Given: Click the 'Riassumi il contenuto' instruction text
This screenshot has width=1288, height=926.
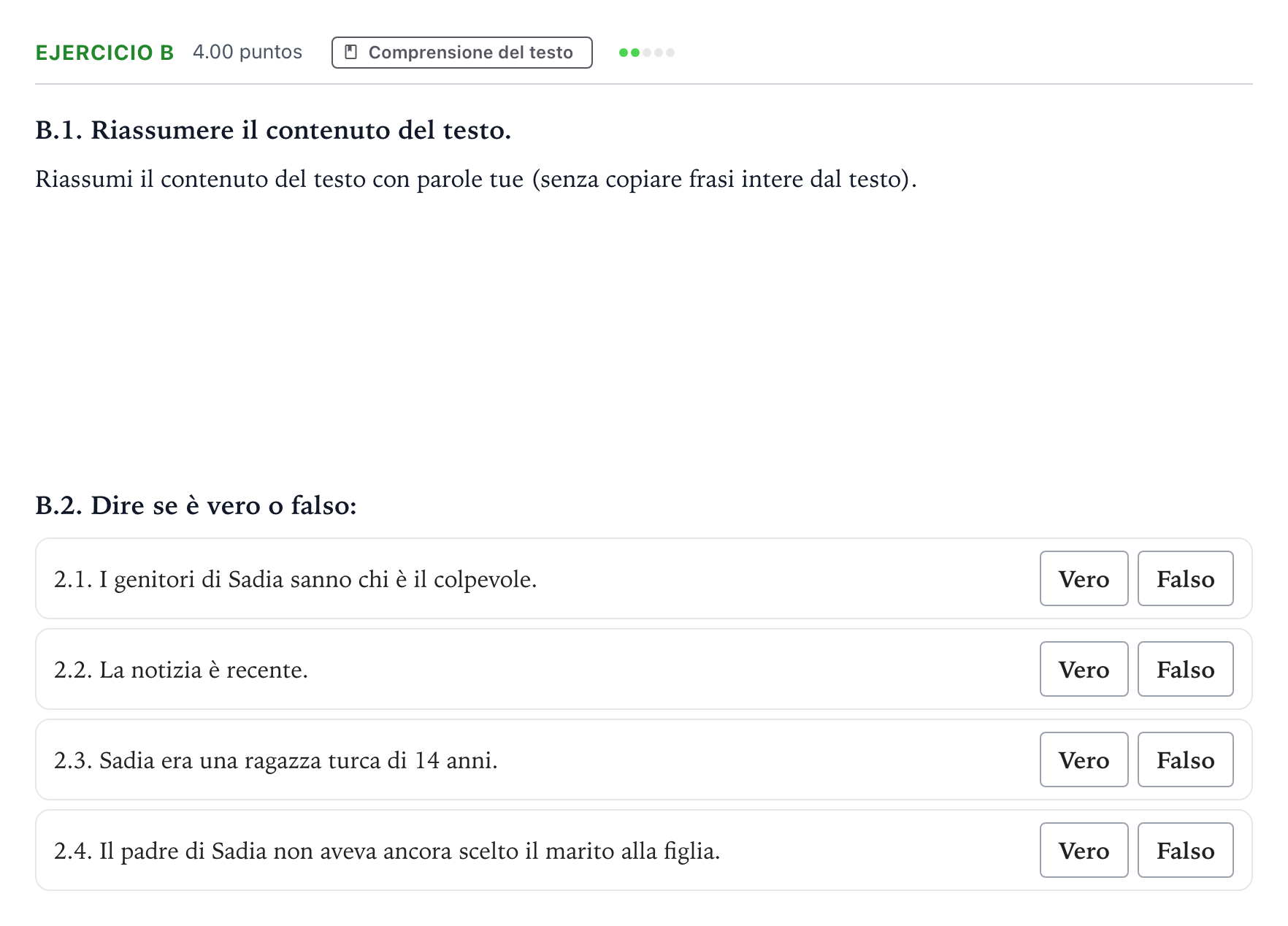Looking at the screenshot, I should click(475, 179).
